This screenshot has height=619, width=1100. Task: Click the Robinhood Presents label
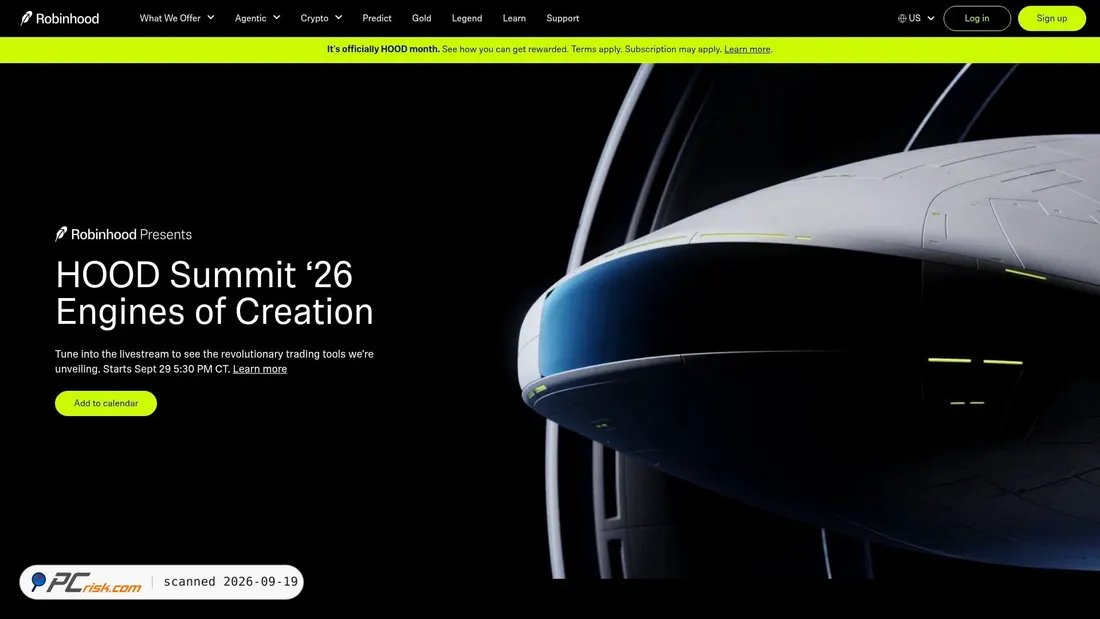coord(123,234)
